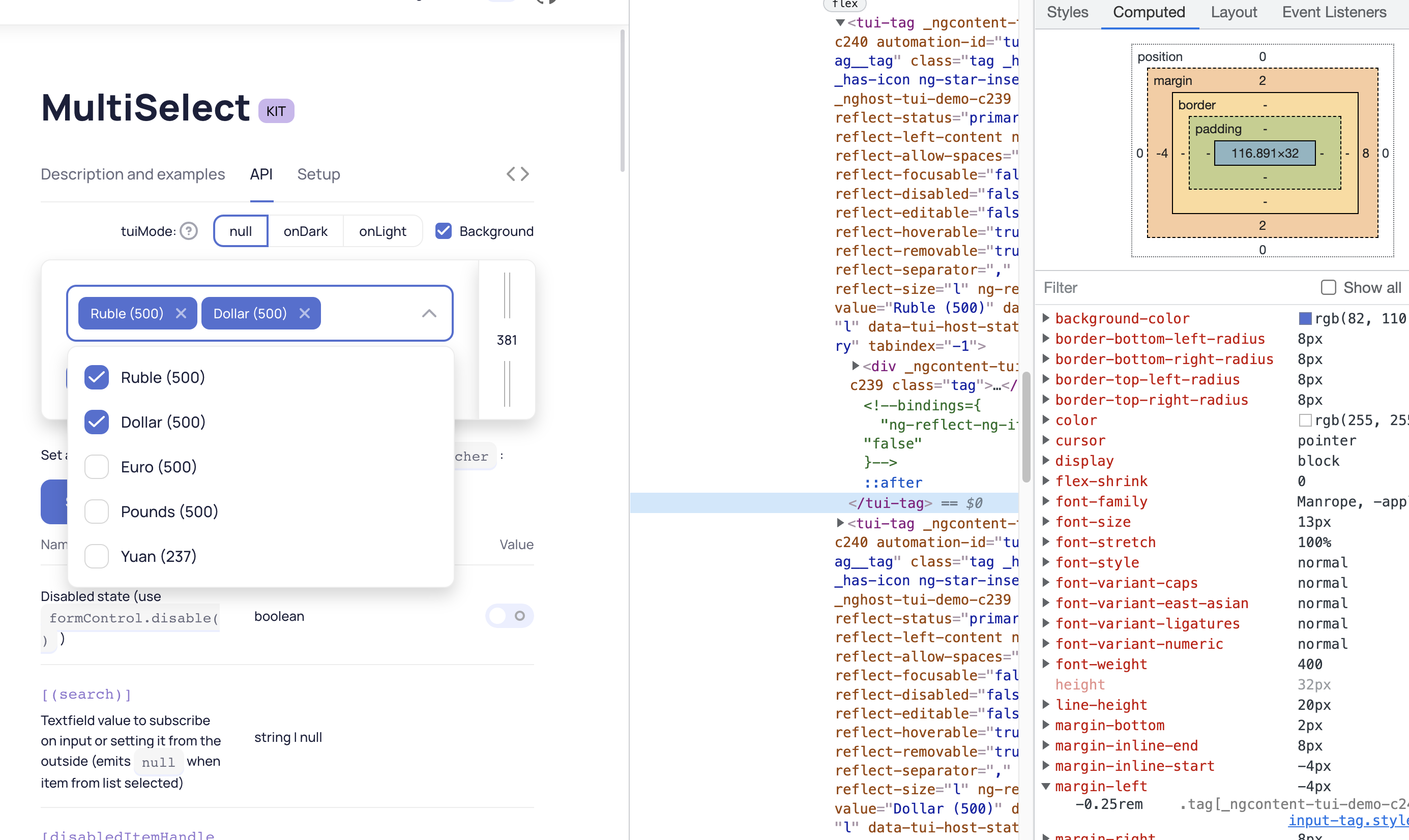Viewport: 1409px width, 840px height.
Task: Remove the Ruble (500) tag
Action: 181,313
